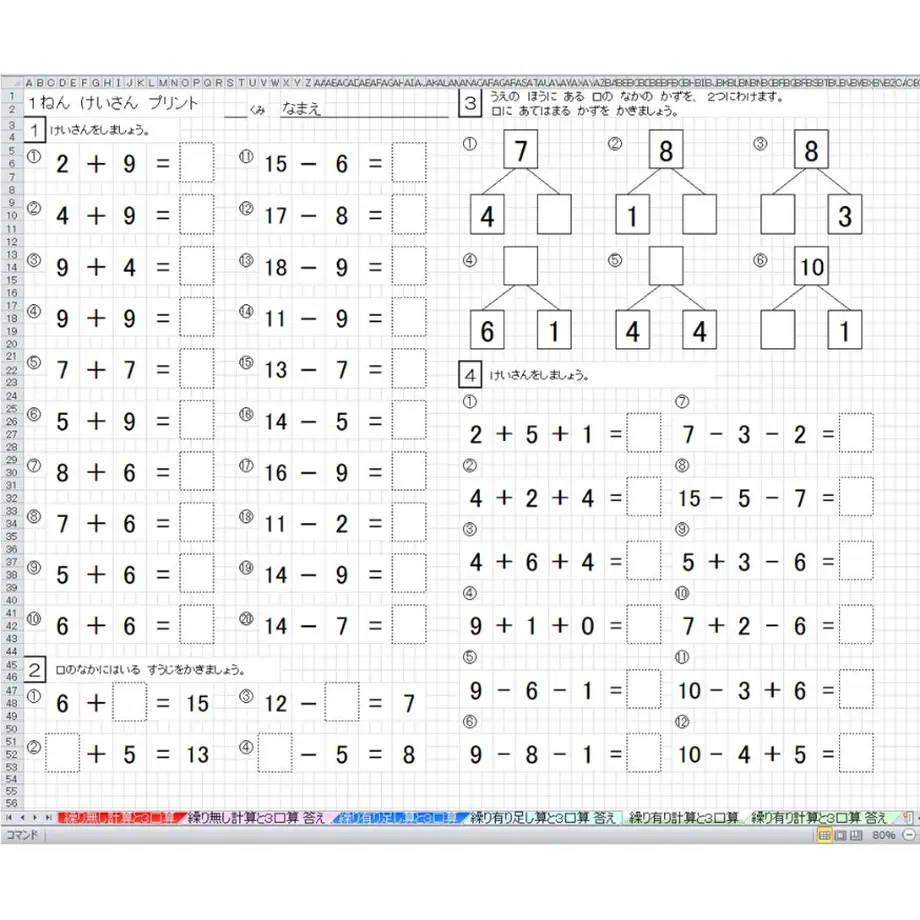Select row 56 header

coord(12,803)
